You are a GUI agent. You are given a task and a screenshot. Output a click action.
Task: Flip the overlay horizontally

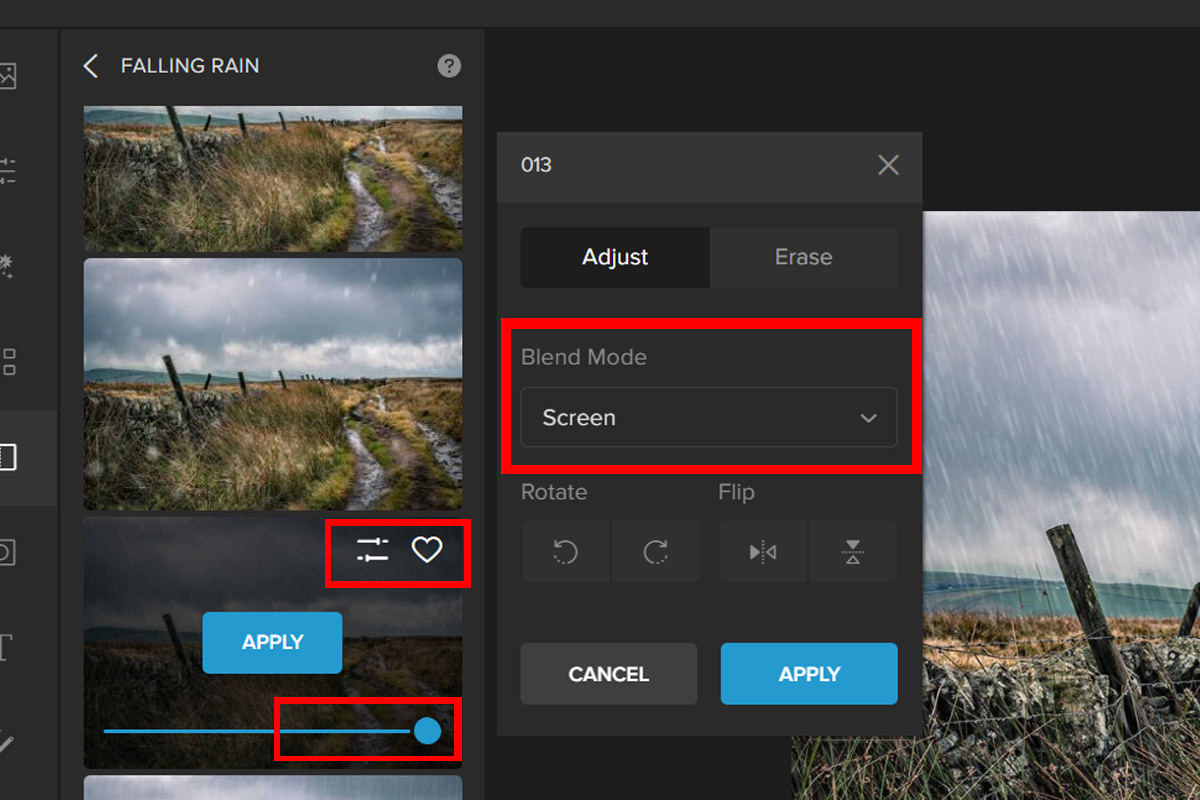pos(763,552)
